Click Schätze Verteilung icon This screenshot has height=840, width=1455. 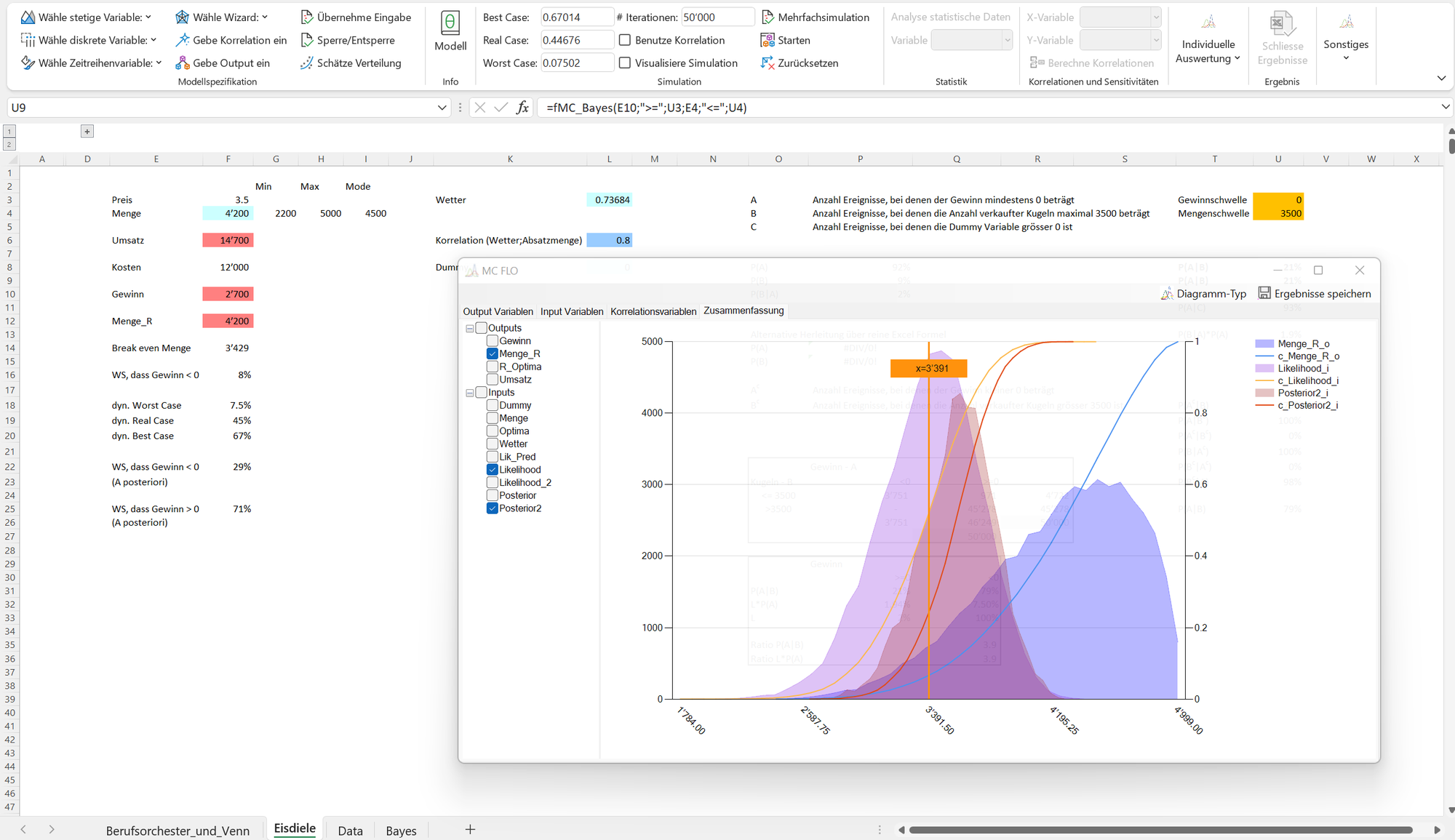point(307,63)
